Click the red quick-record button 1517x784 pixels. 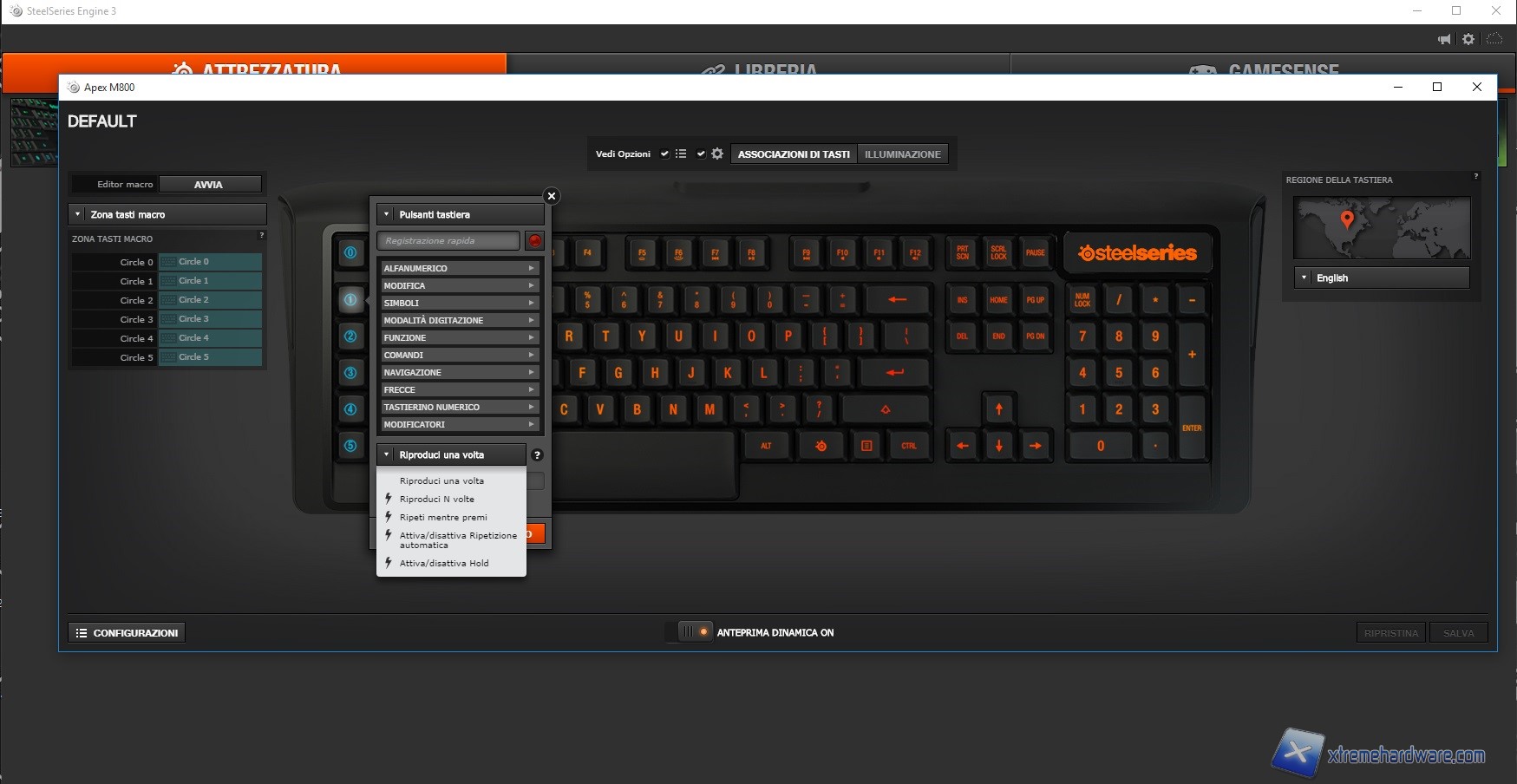click(x=534, y=241)
